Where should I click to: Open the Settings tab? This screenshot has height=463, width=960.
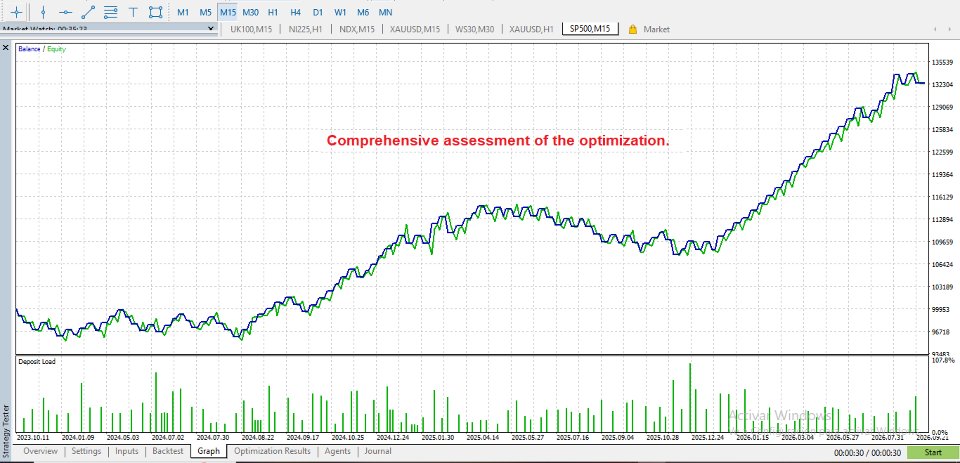pos(86,451)
